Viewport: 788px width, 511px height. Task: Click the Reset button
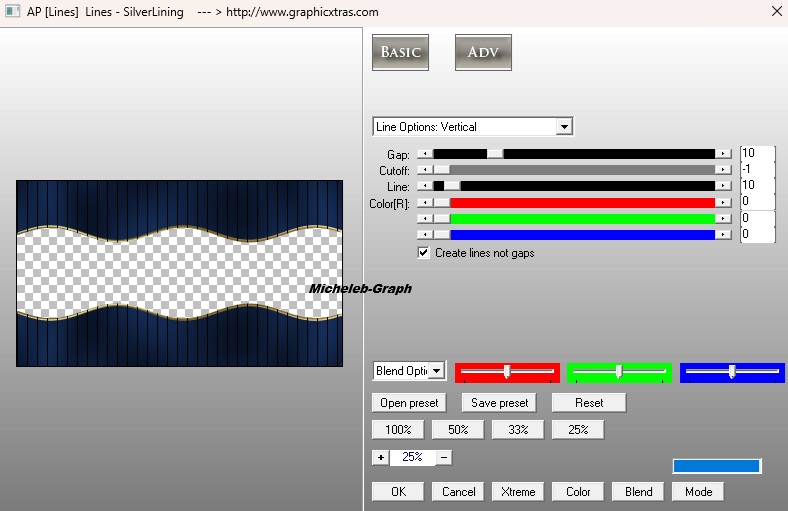click(x=589, y=403)
